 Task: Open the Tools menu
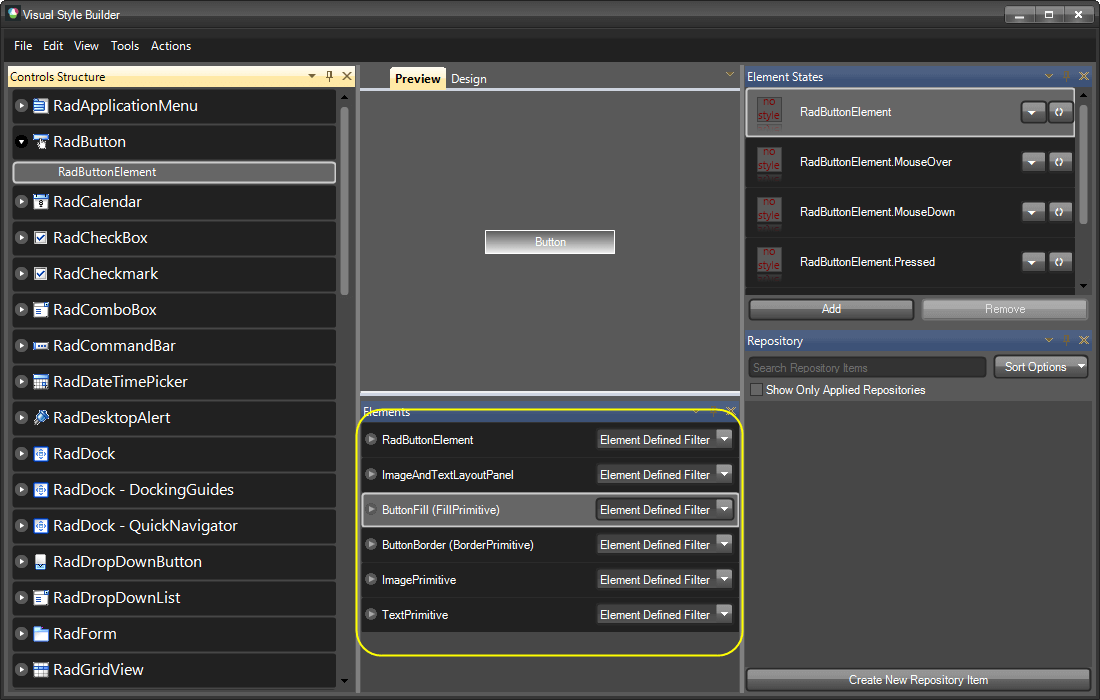point(125,46)
